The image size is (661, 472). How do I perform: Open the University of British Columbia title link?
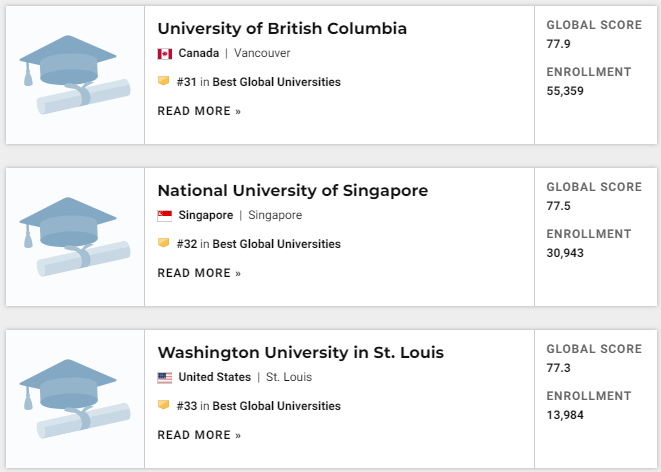pos(282,29)
